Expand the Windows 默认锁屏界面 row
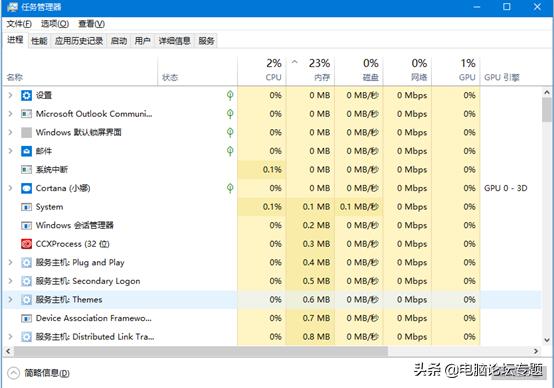Image resolution: width=554 pixels, height=388 pixels. click(10, 133)
